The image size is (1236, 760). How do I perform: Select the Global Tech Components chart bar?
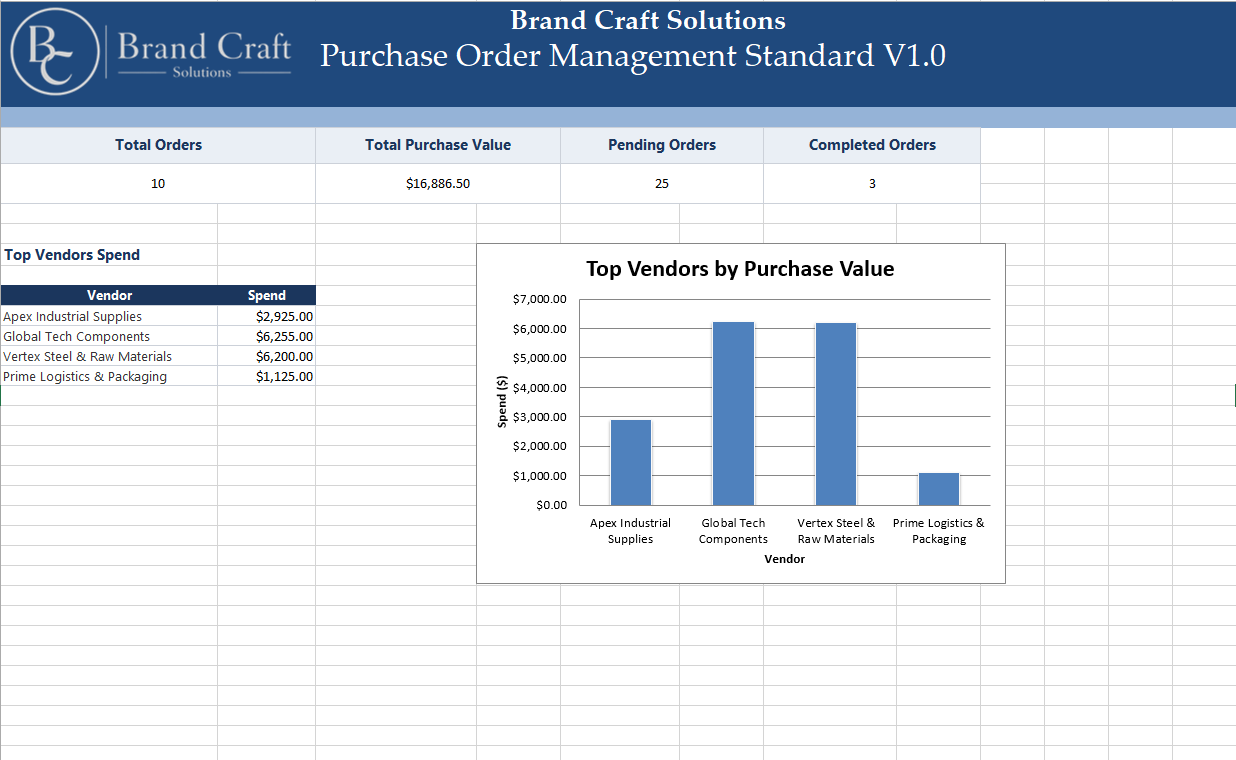(x=733, y=413)
